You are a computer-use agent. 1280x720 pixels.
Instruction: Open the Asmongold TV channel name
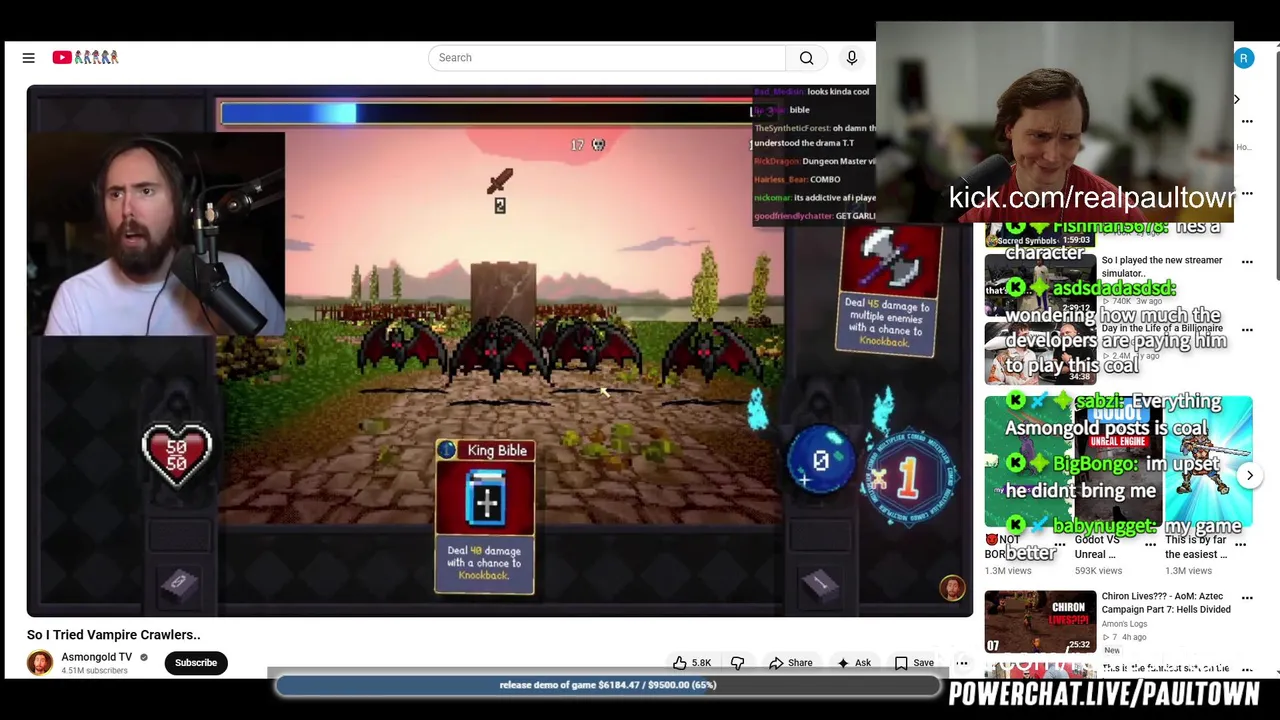(x=96, y=657)
